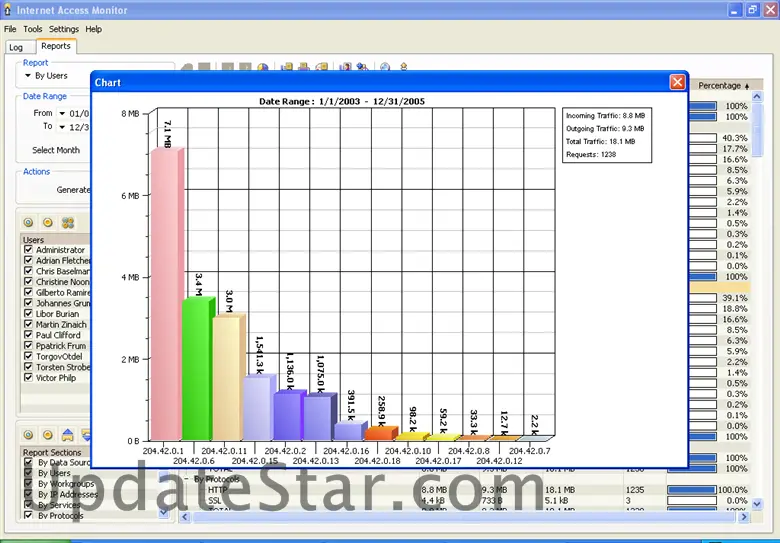
Task: Click the move-up arrow icon above Report Sections
Action: tap(68, 435)
